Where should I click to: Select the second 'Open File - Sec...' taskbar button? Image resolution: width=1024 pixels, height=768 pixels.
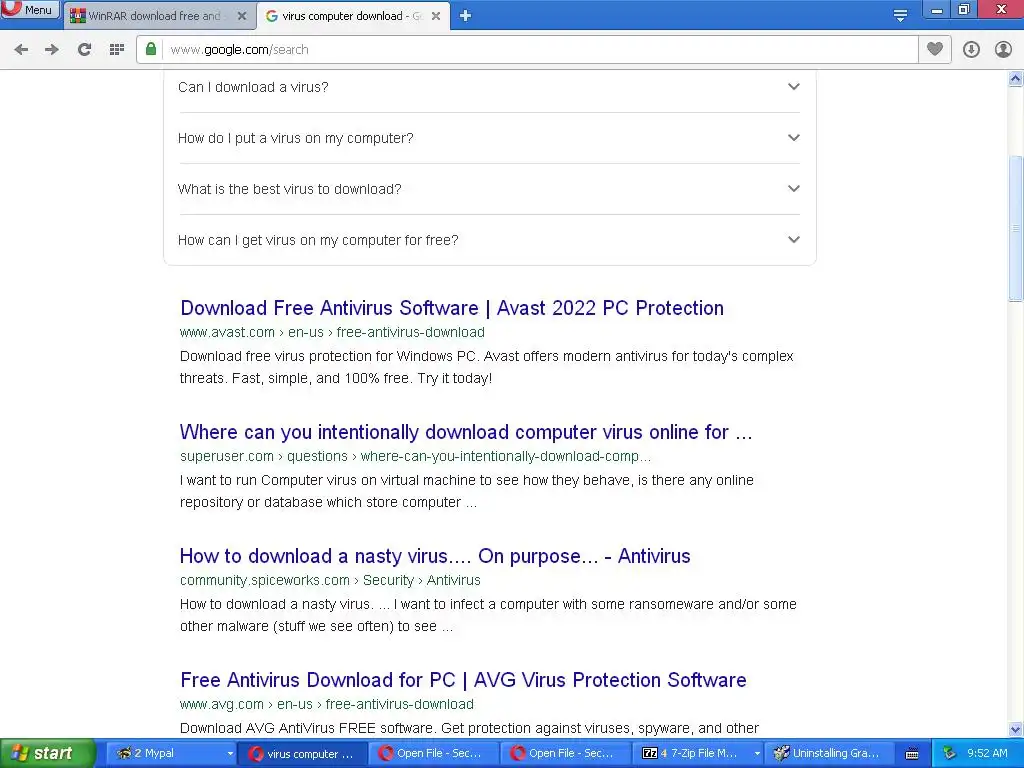tap(566, 753)
